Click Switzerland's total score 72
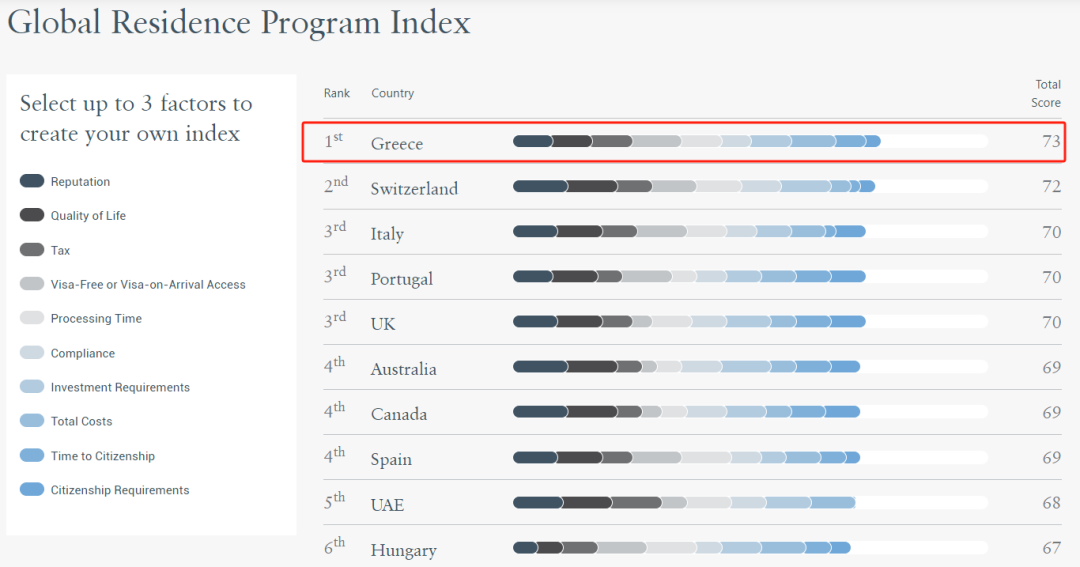Screen dimensions: 1080x567 click(x=1051, y=187)
